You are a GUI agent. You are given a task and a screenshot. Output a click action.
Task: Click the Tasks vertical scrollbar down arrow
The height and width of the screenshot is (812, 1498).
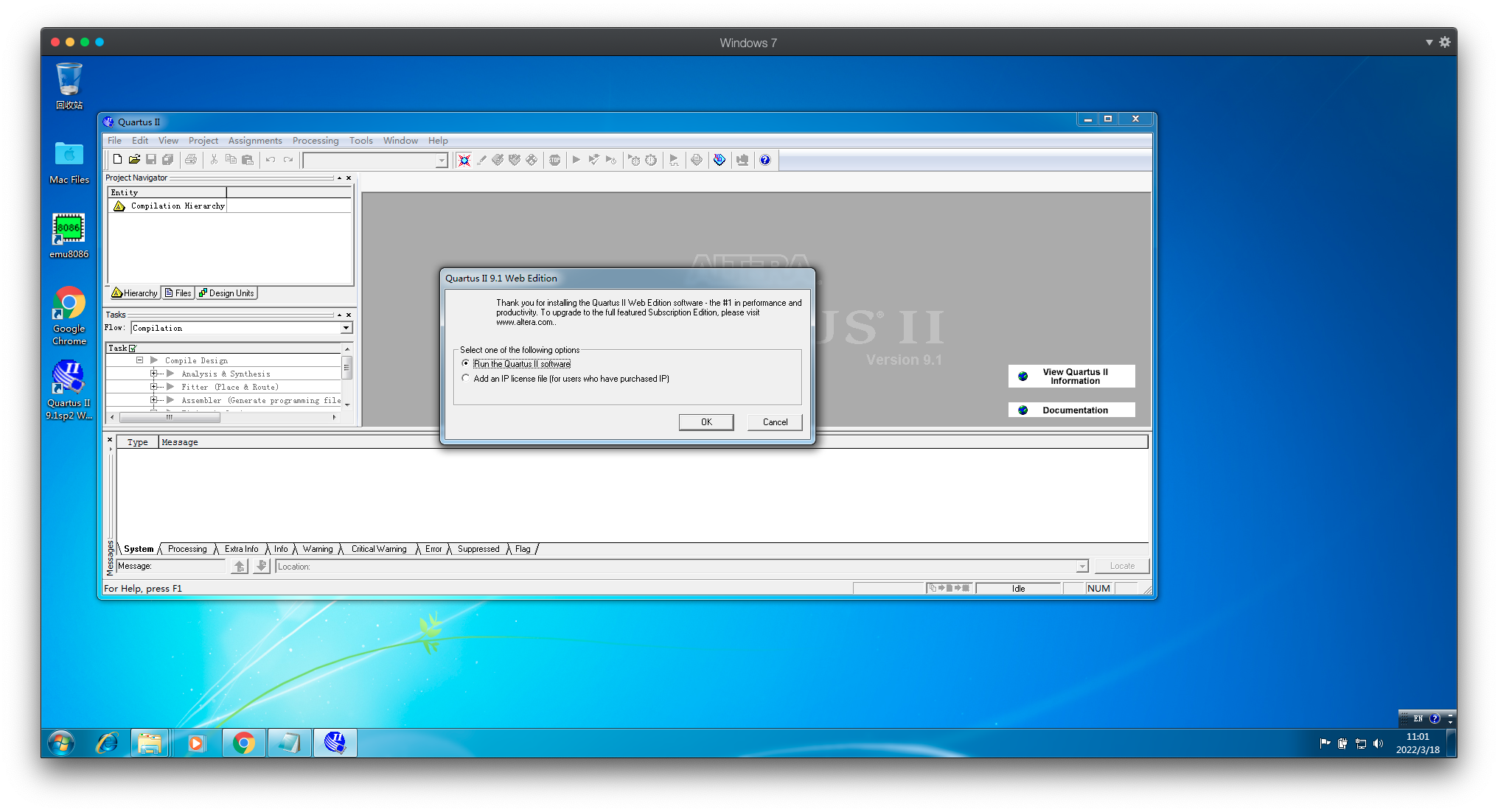(347, 405)
